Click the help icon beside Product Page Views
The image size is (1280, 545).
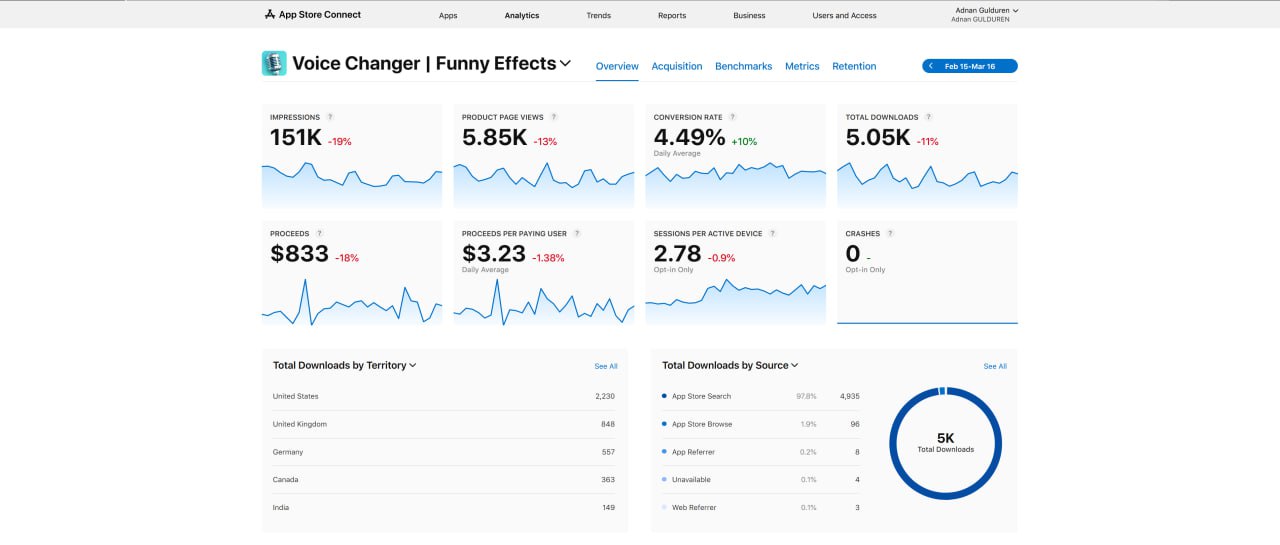pos(554,117)
